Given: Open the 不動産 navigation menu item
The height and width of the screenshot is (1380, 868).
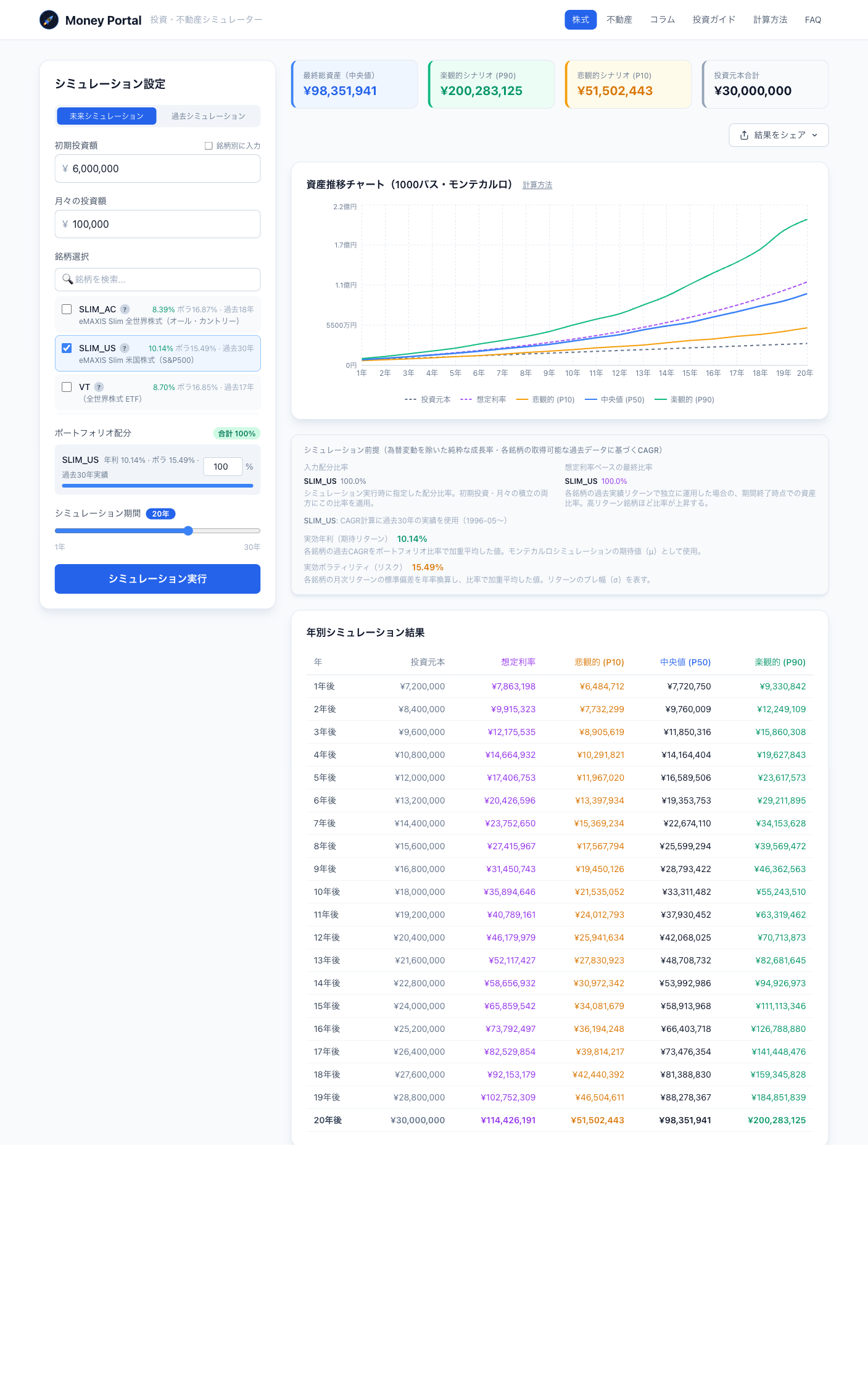Looking at the screenshot, I should point(619,20).
